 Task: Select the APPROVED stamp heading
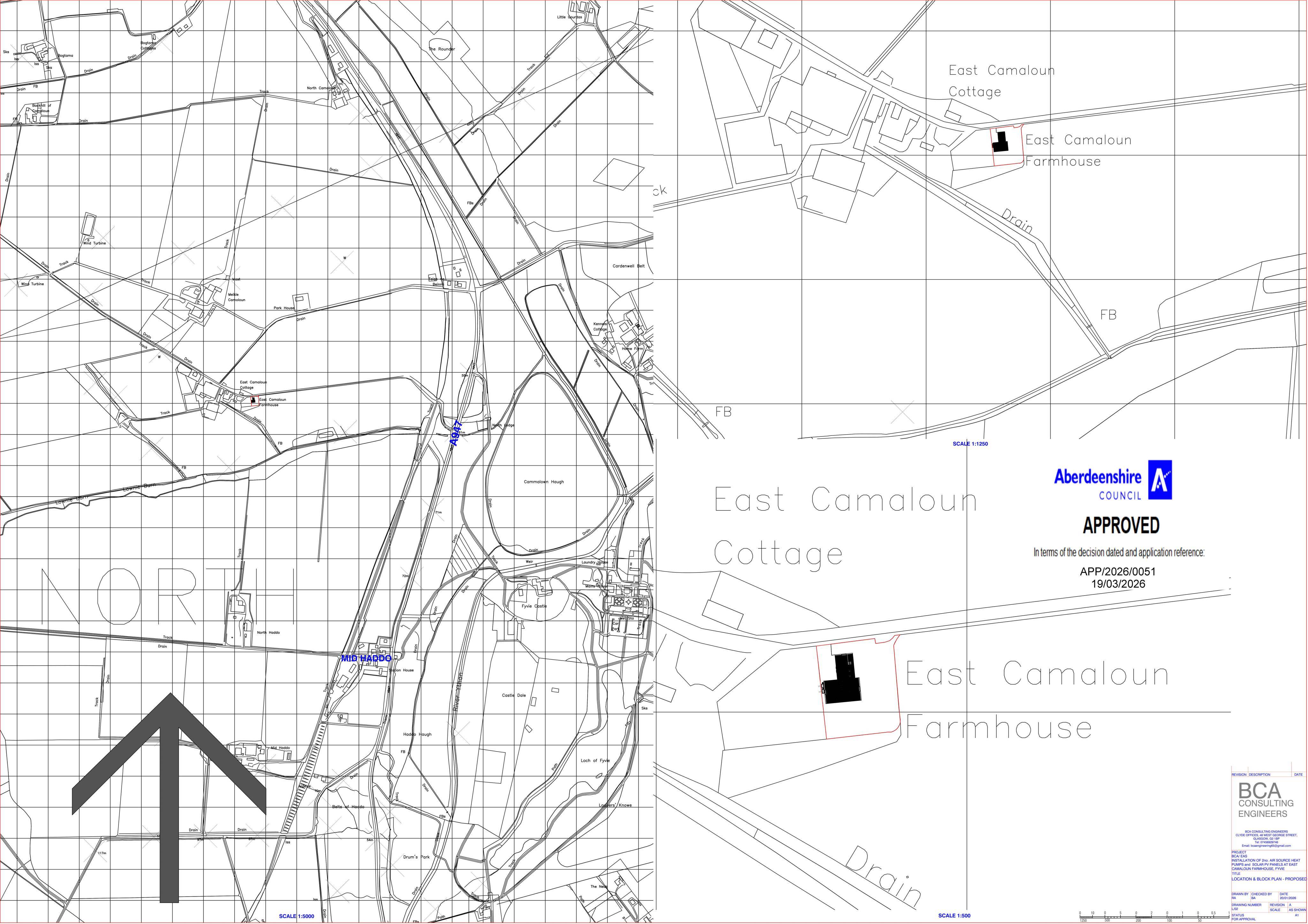(x=1121, y=525)
